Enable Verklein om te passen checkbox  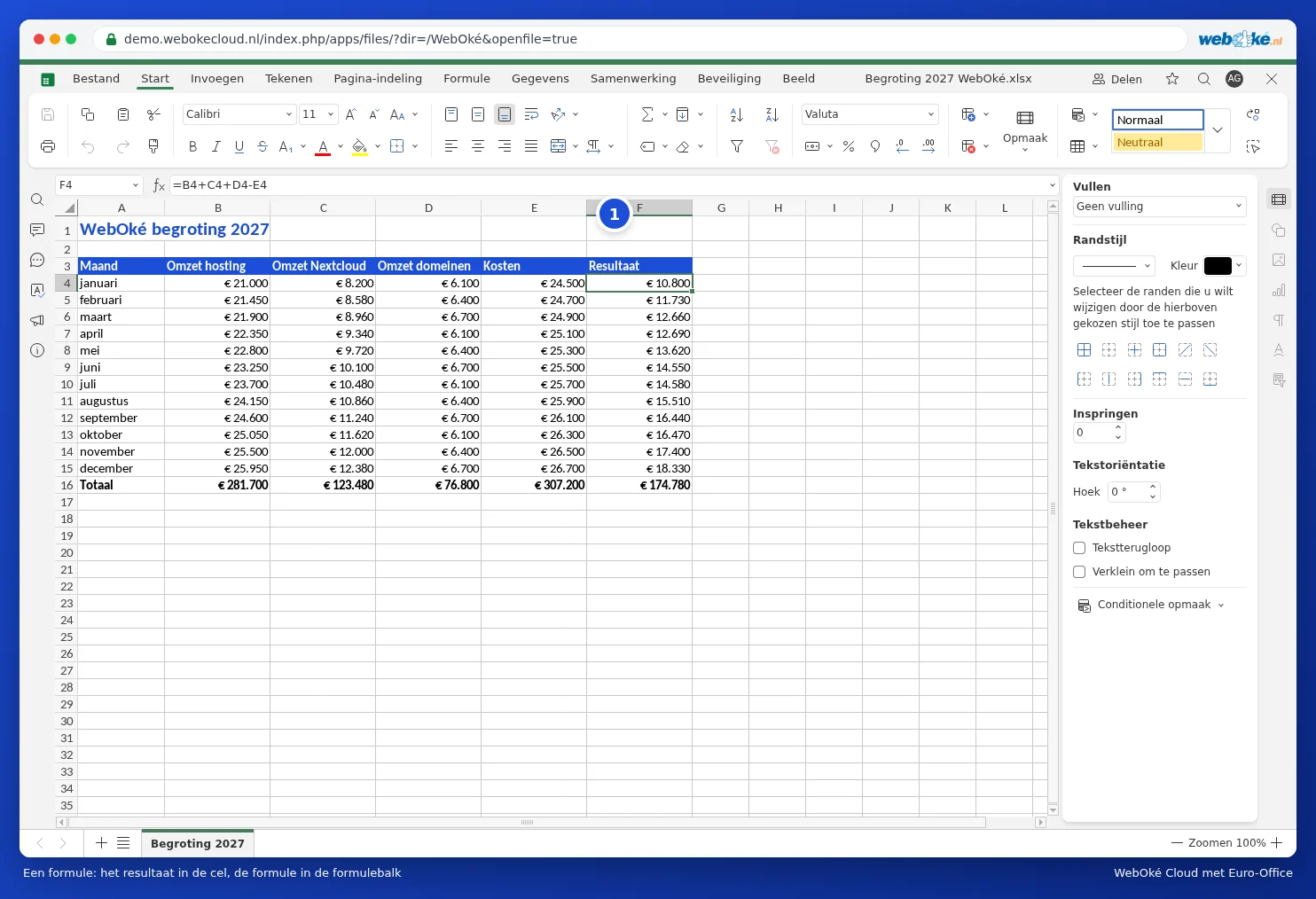coord(1079,572)
